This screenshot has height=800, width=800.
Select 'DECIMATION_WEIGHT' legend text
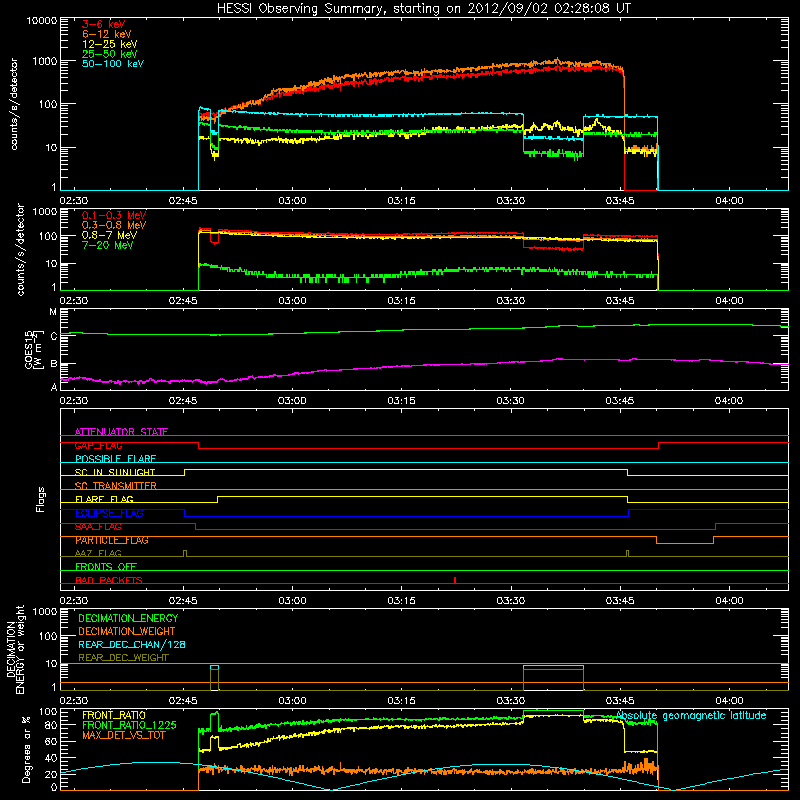pos(127,631)
